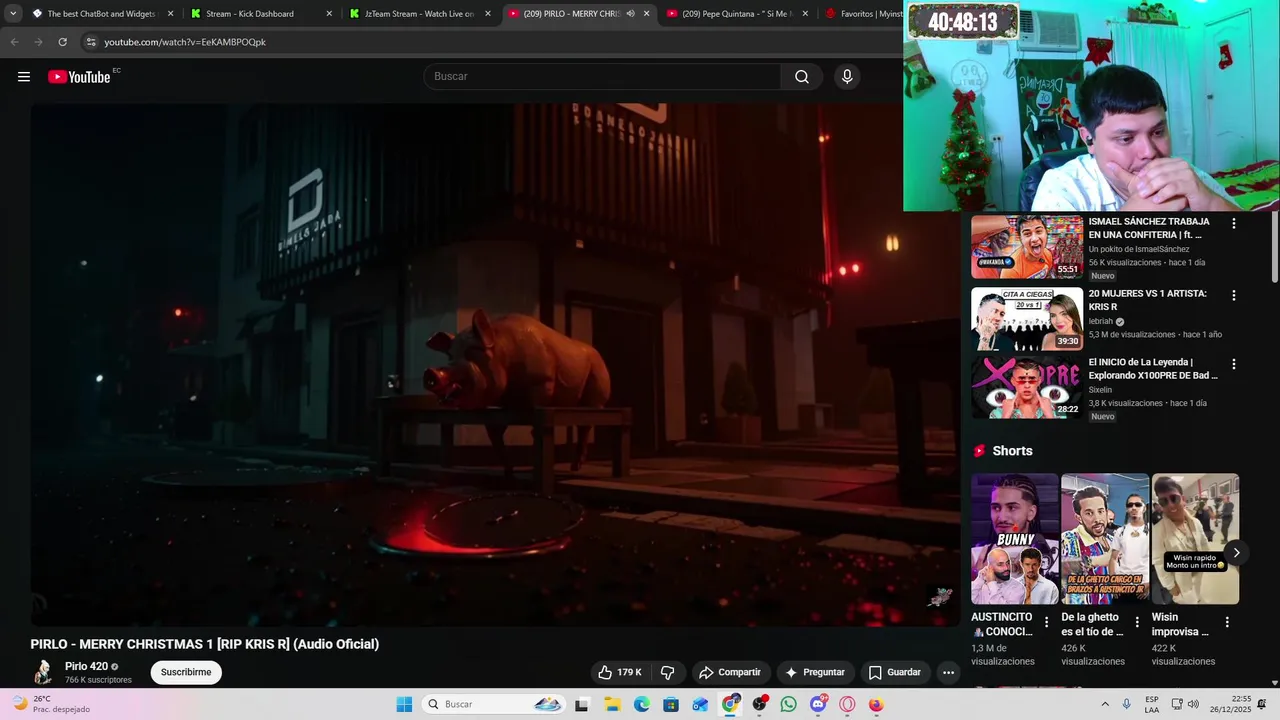Open options for El Inicio de La Leyenda

point(1234,364)
